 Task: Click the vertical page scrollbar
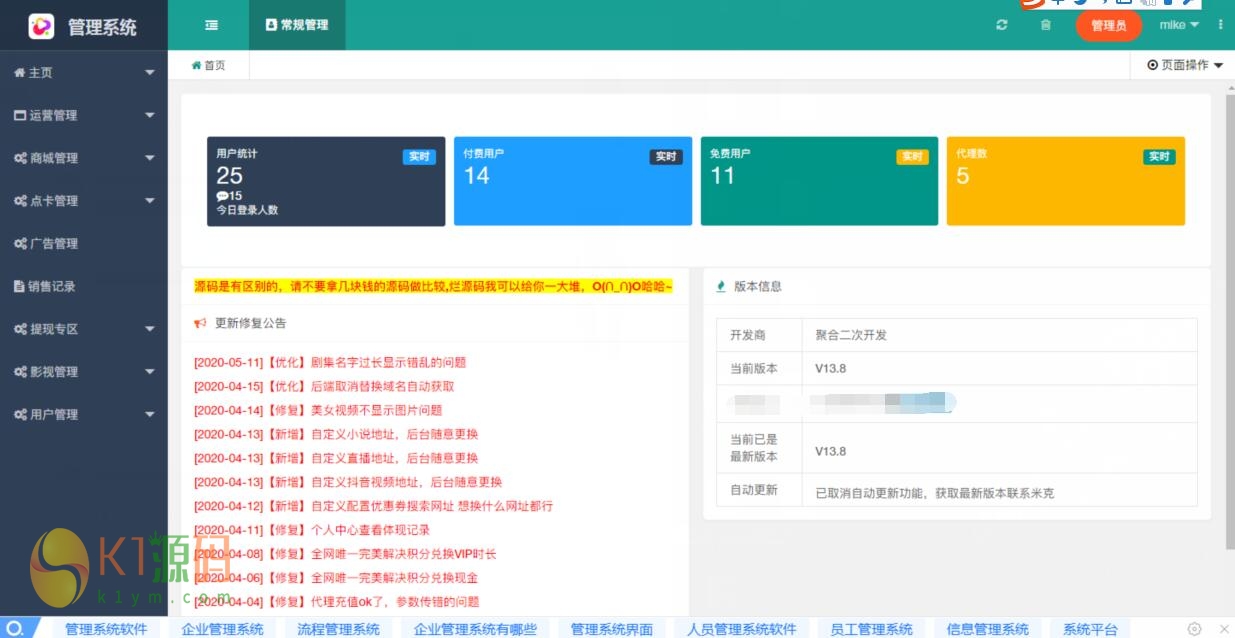click(1229, 320)
